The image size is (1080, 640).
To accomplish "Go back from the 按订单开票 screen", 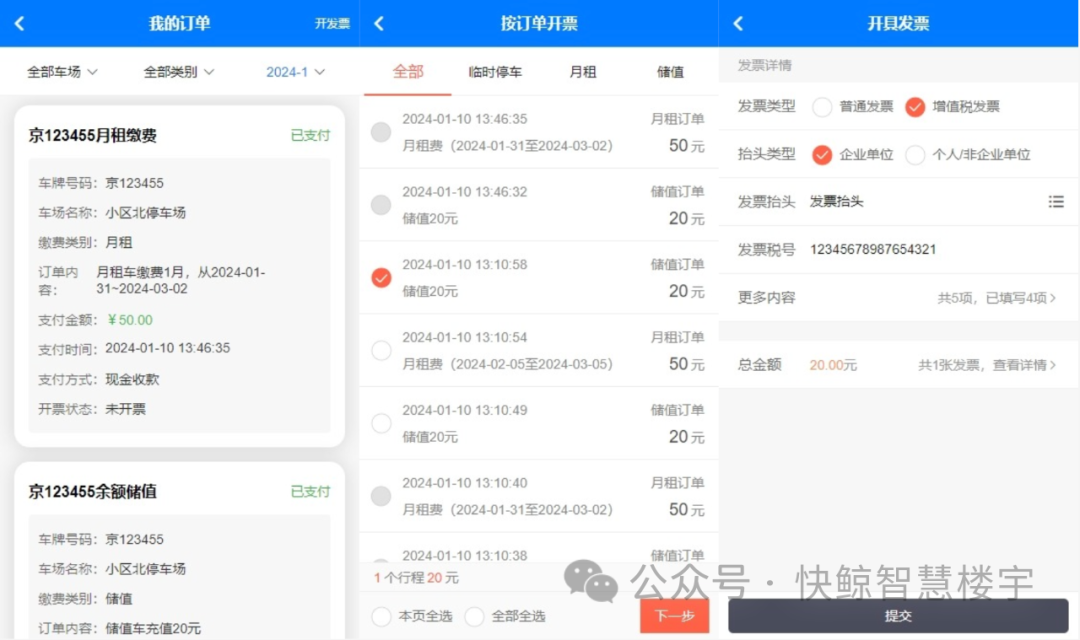I will 379,23.
